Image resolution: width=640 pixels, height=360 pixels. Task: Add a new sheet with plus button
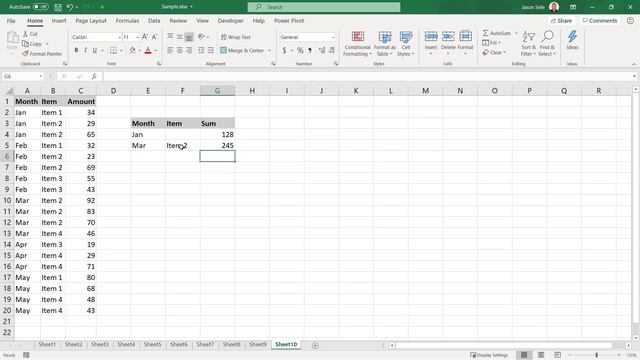coord(315,345)
